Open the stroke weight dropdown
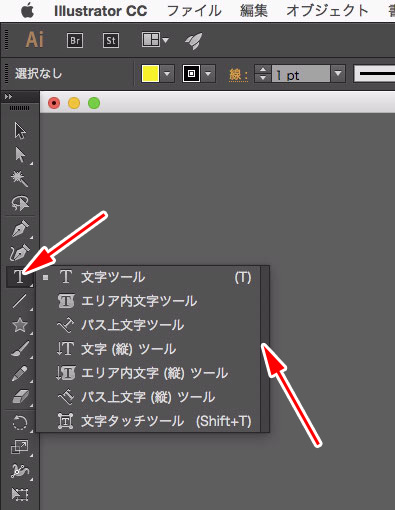Viewport: 395px width, 510px height. pos(338,73)
